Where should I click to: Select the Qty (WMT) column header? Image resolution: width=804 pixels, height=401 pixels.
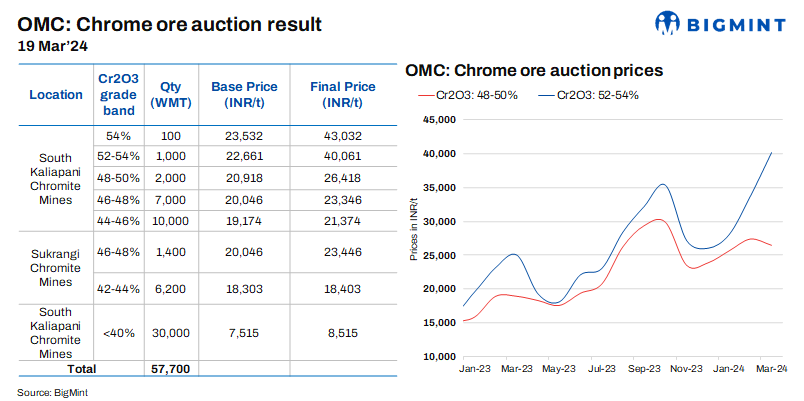171,95
